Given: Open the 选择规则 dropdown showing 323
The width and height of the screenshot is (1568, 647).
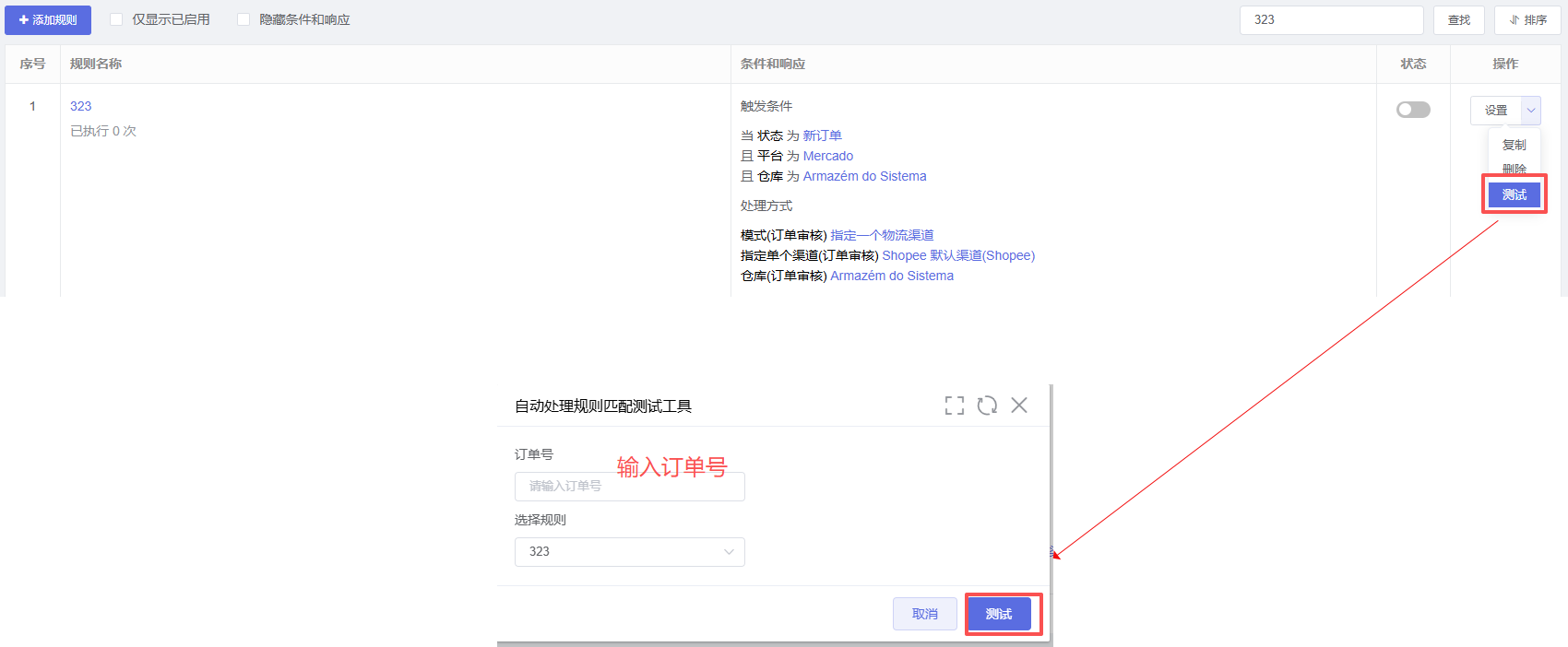Looking at the screenshot, I should (x=629, y=552).
